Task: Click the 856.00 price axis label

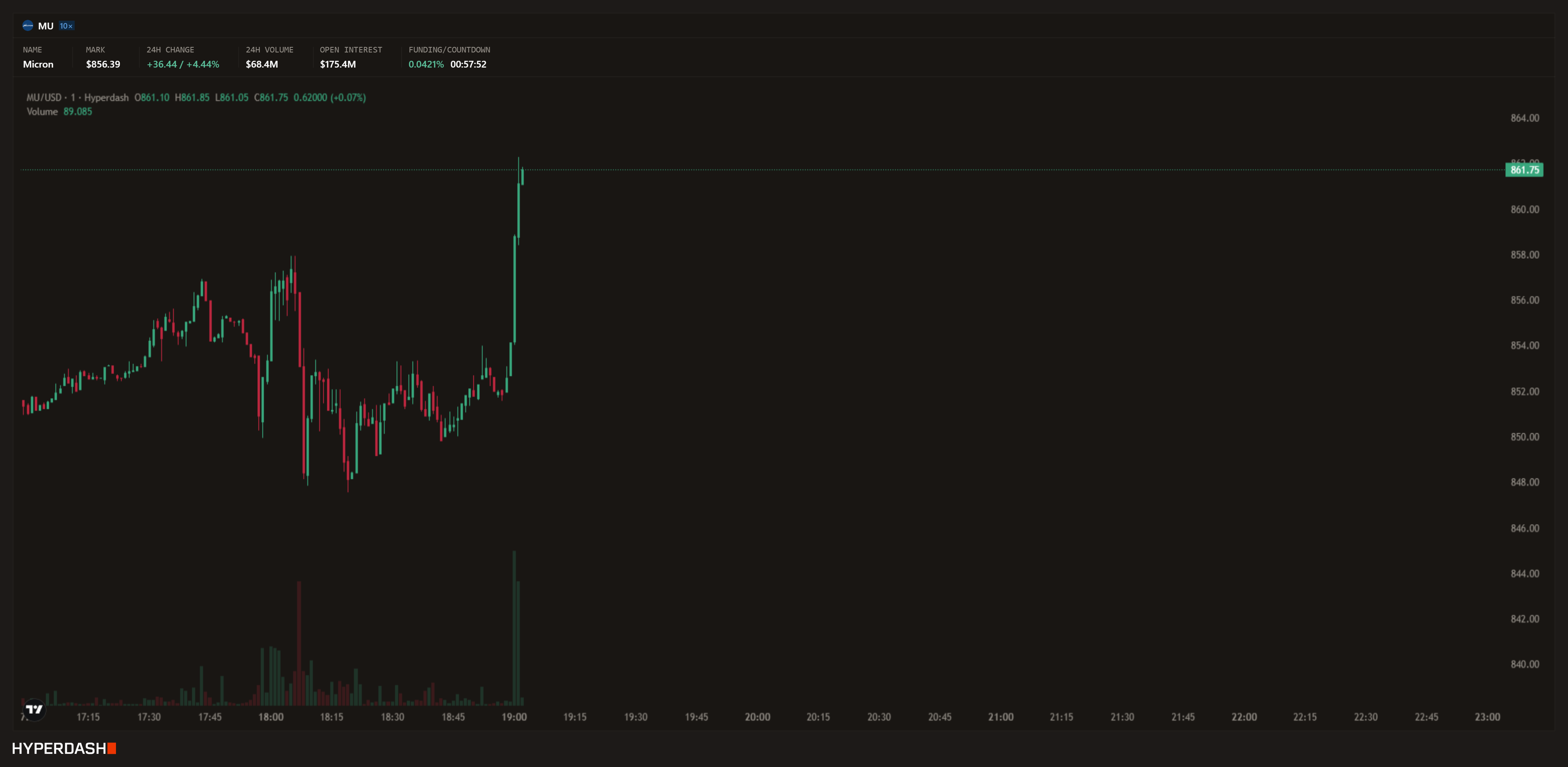Action: pos(1525,300)
